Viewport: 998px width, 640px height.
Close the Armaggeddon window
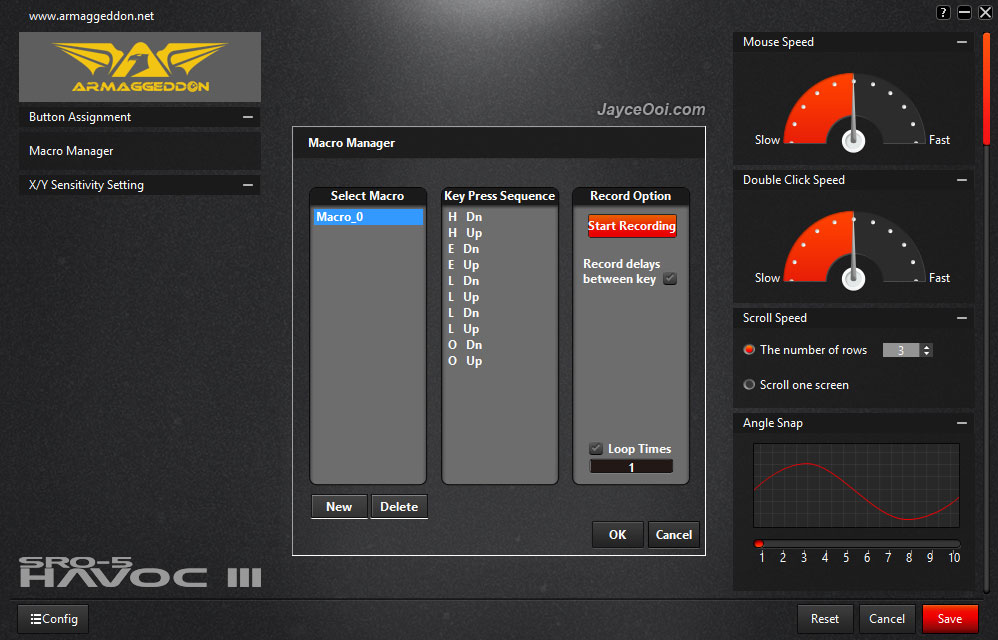click(x=985, y=13)
